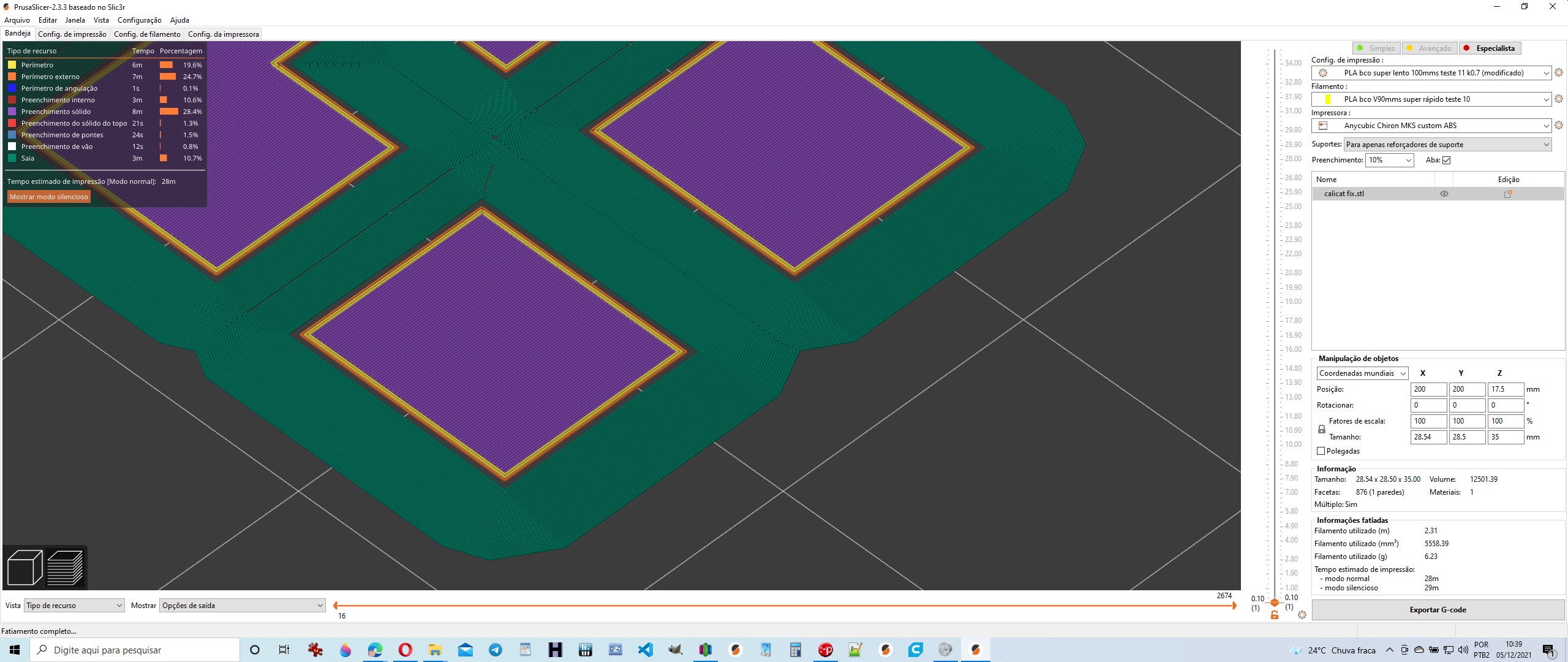
Task: Open layer slider settings gear icon
Action: (x=1302, y=615)
